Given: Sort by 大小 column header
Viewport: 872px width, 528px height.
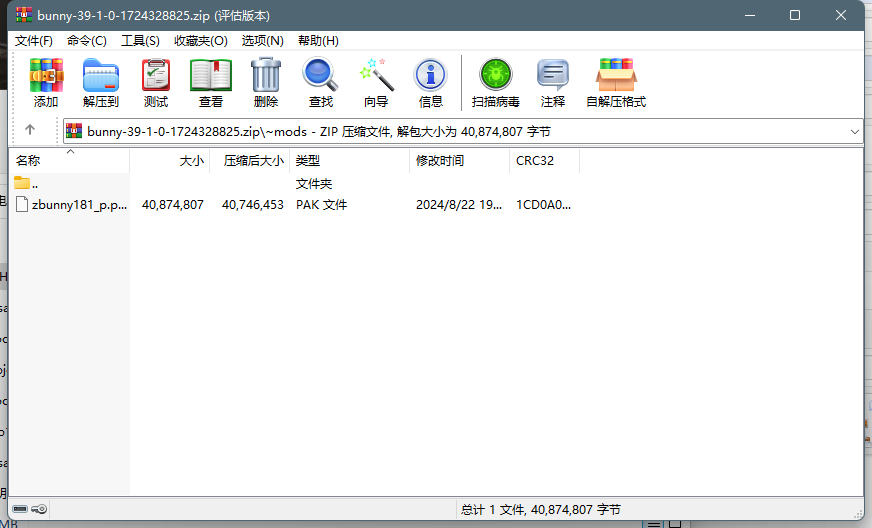Looking at the screenshot, I should (170, 161).
